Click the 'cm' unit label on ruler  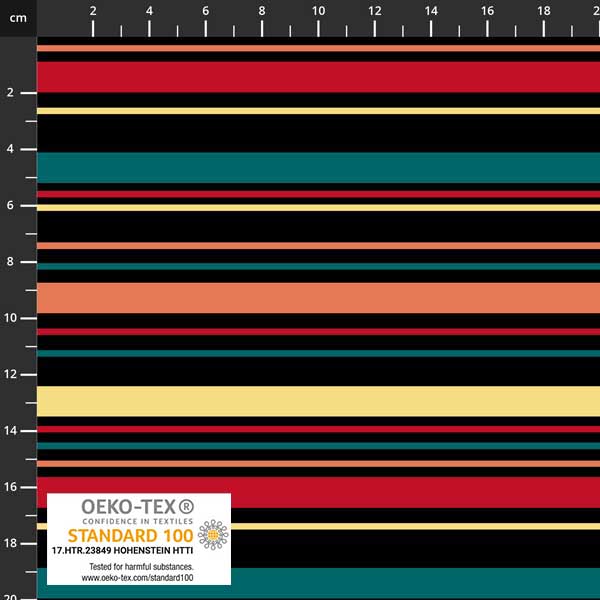tap(16, 17)
